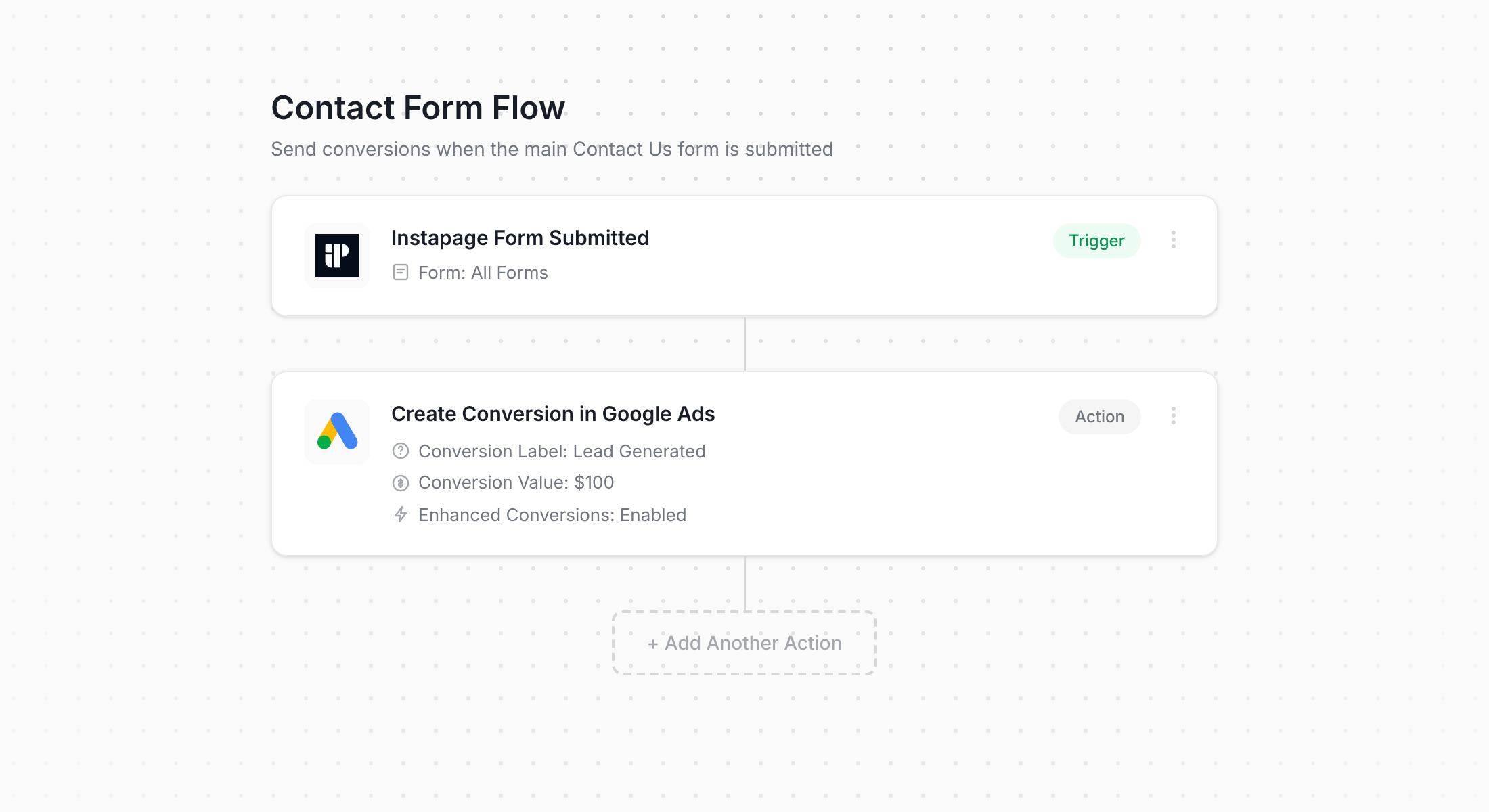1489x812 pixels.
Task: Click the question icon beside Conversion Label
Action: click(401, 451)
